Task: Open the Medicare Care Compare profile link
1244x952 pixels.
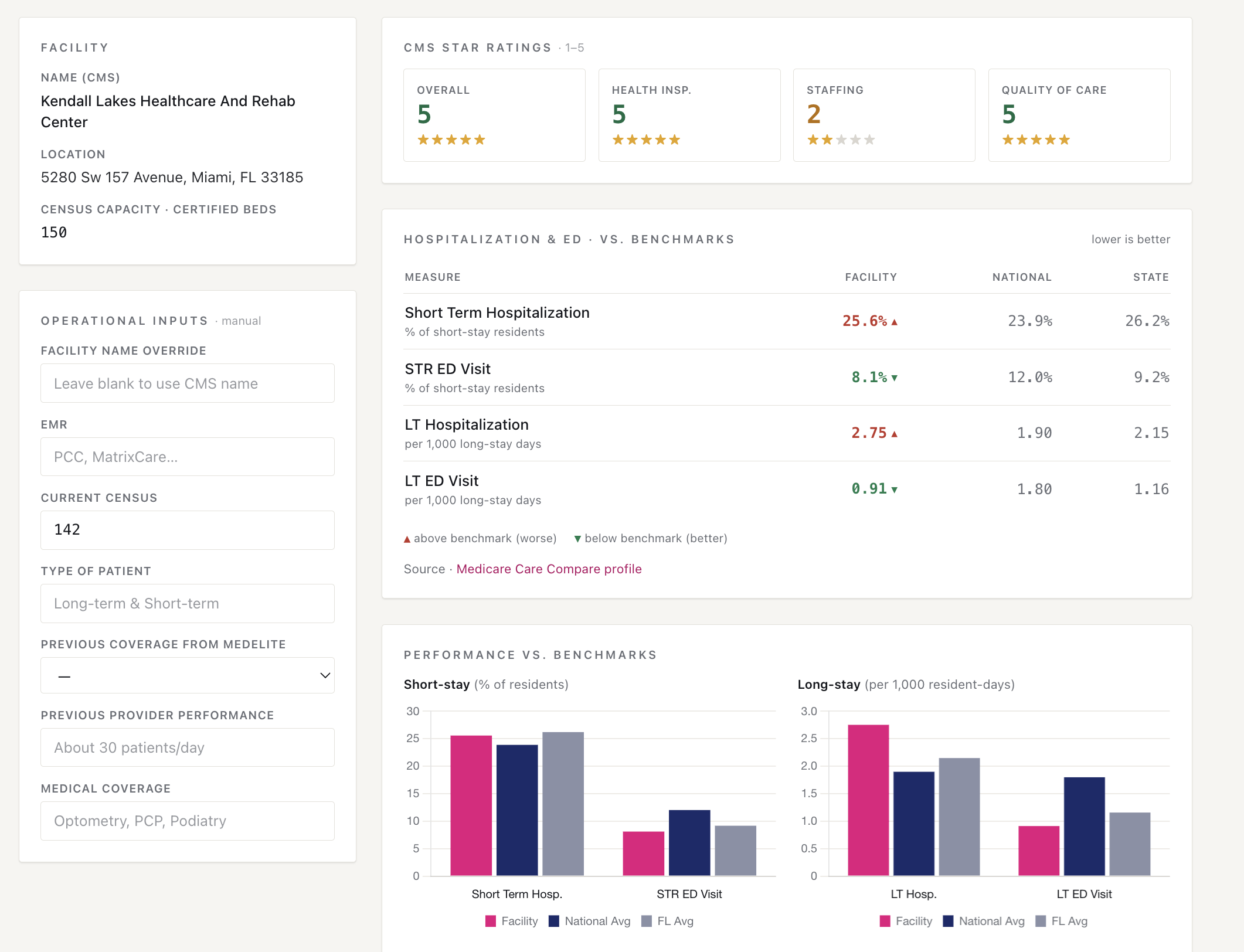Action: pos(549,569)
